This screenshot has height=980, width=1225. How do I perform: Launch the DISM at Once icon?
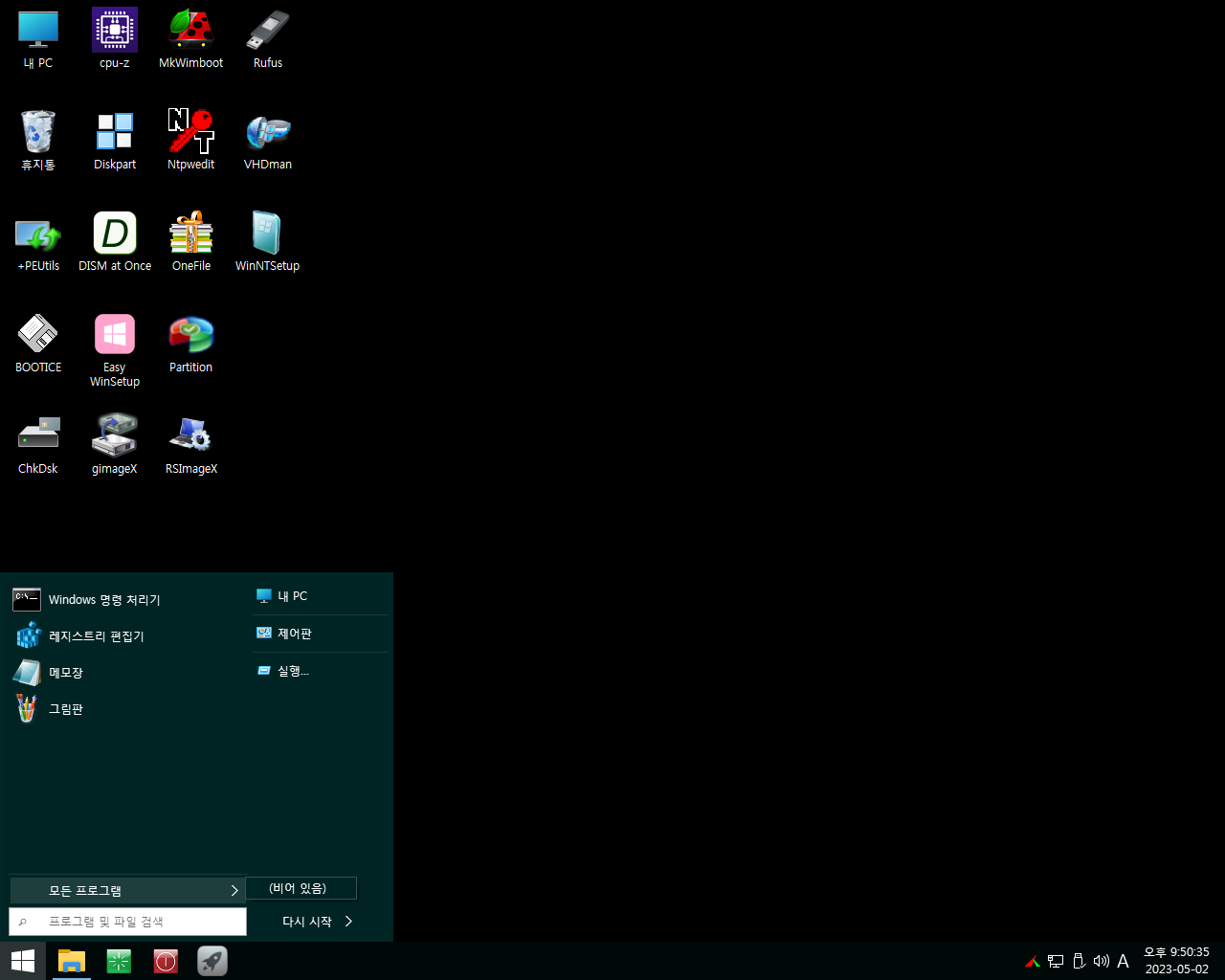pos(115,242)
